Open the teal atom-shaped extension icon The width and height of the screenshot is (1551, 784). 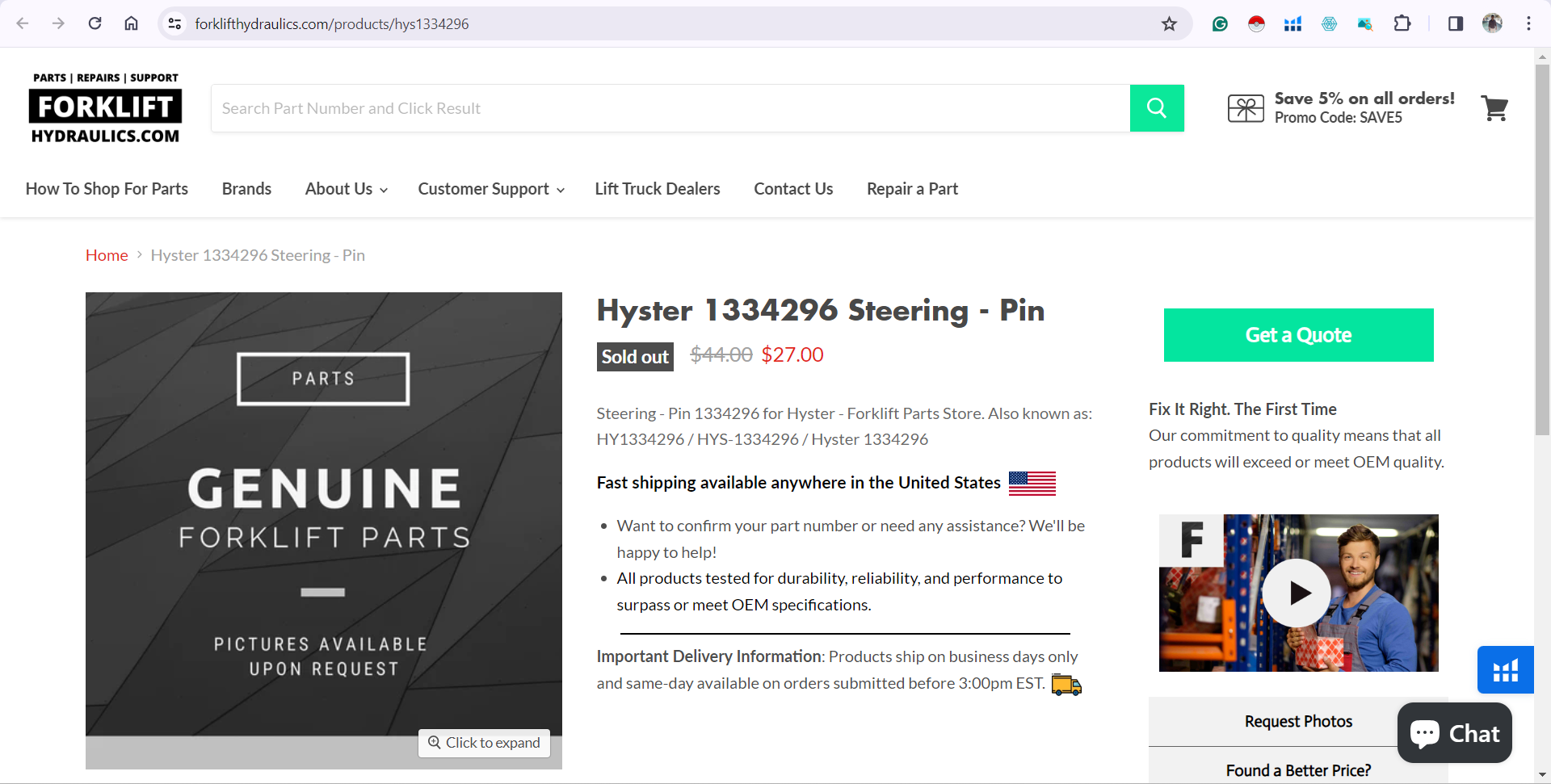pos(1329,23)
